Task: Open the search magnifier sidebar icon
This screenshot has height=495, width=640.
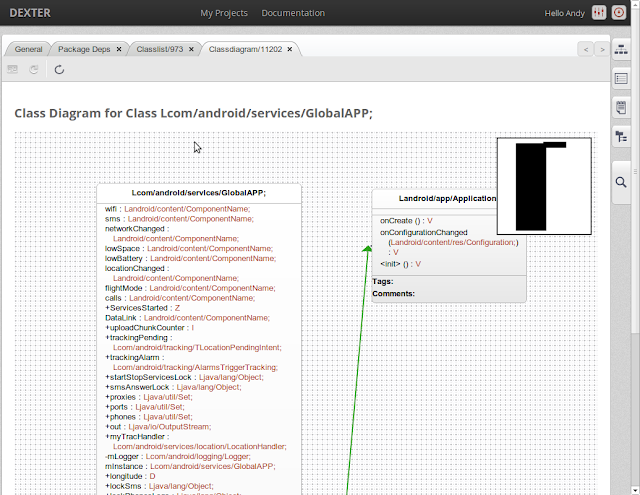Action: tap(621, 182)
